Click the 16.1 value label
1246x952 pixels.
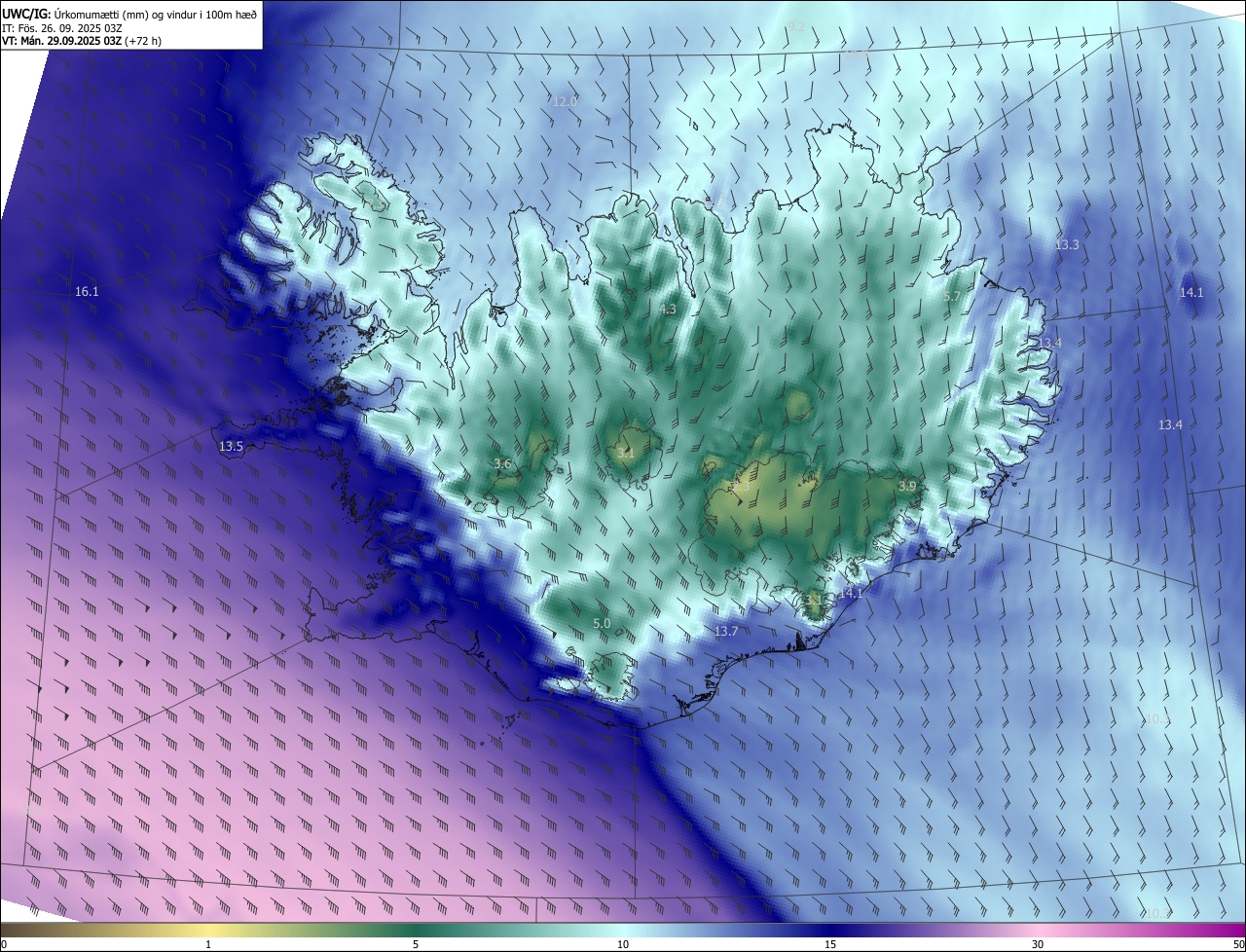pos(87,291)
